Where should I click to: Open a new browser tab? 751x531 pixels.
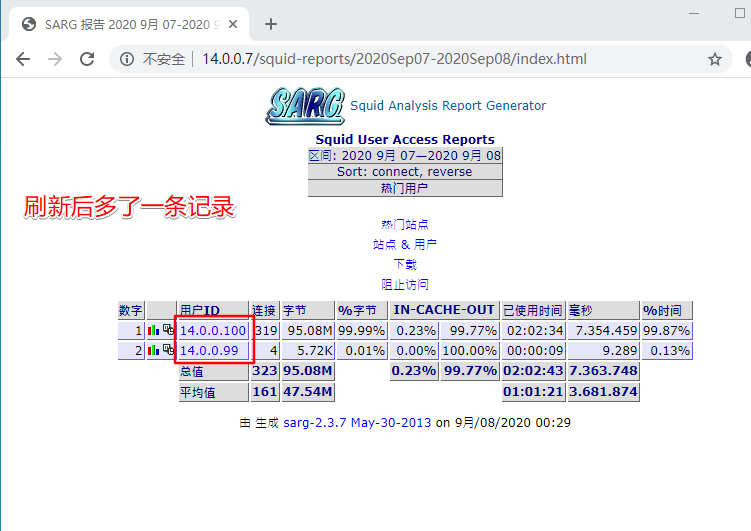point(271,24)
